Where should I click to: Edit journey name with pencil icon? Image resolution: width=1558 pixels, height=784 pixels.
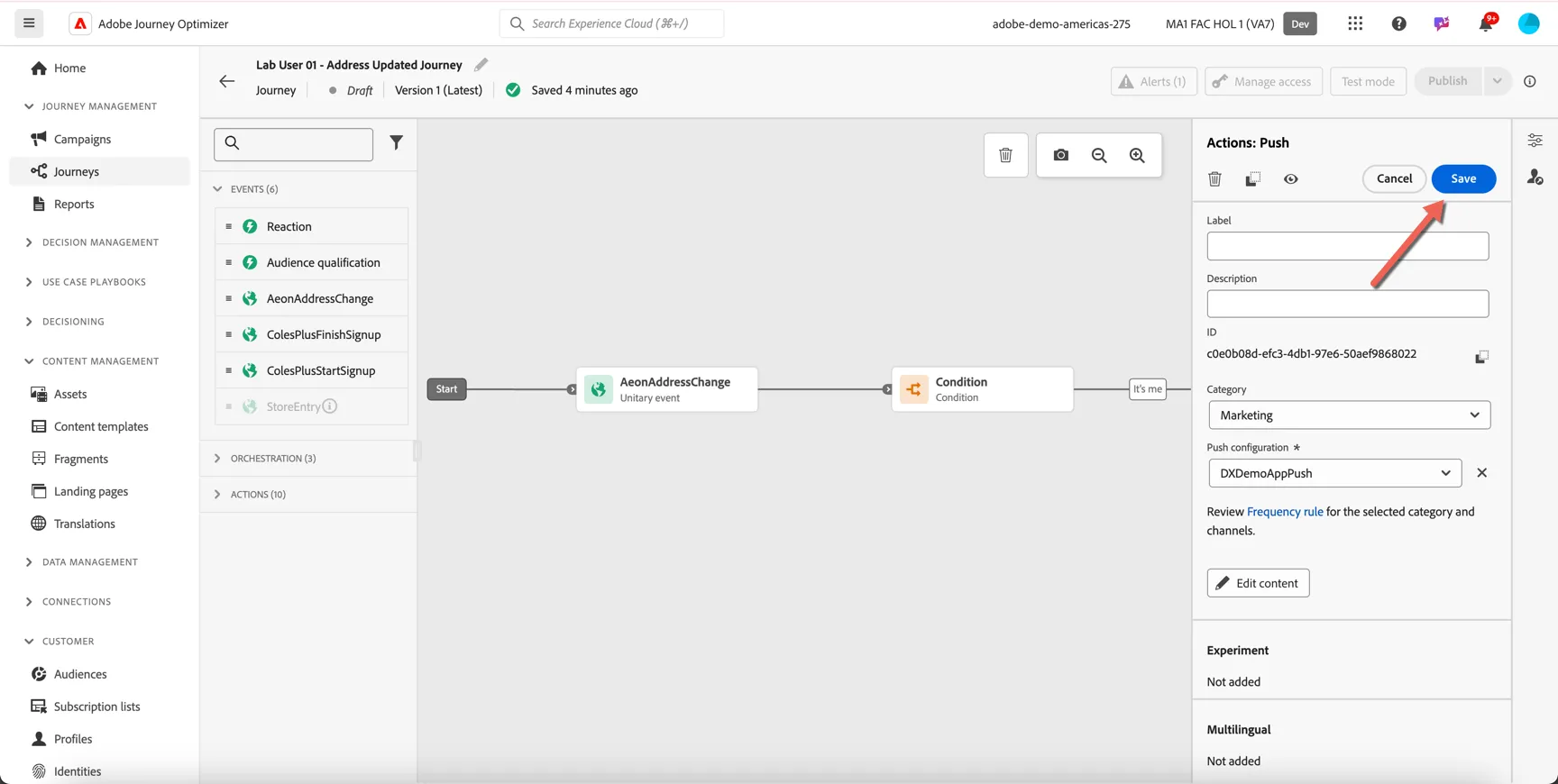click(481, 65)
